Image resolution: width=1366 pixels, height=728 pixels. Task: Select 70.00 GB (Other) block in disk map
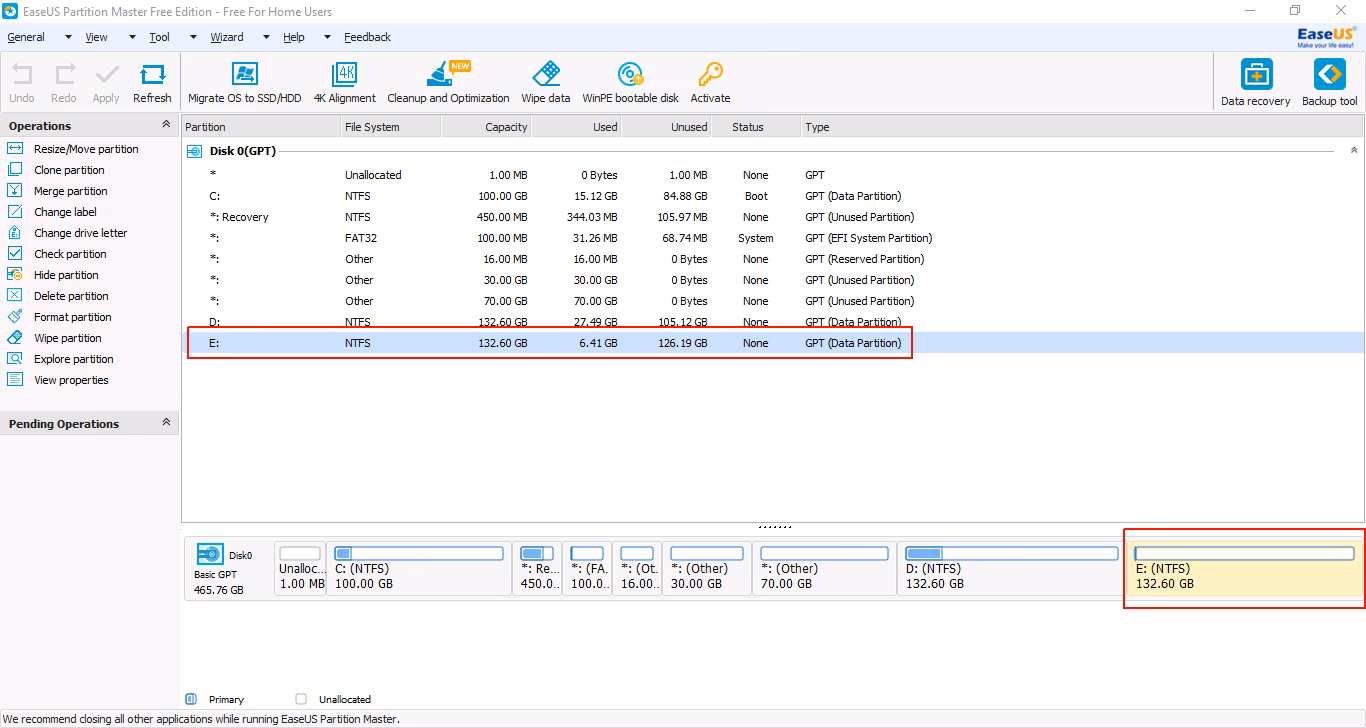pyautogui.click(x=825, y=569)
